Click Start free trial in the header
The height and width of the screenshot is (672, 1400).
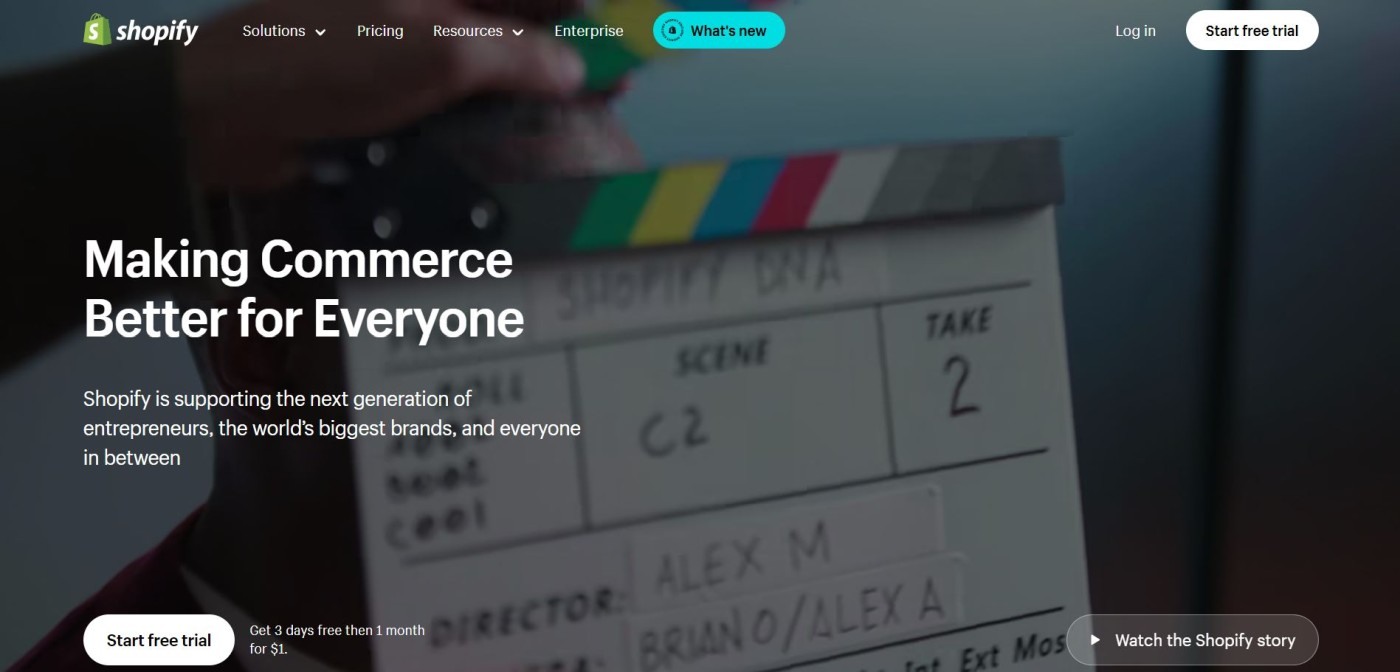(x=1252, y=31)
